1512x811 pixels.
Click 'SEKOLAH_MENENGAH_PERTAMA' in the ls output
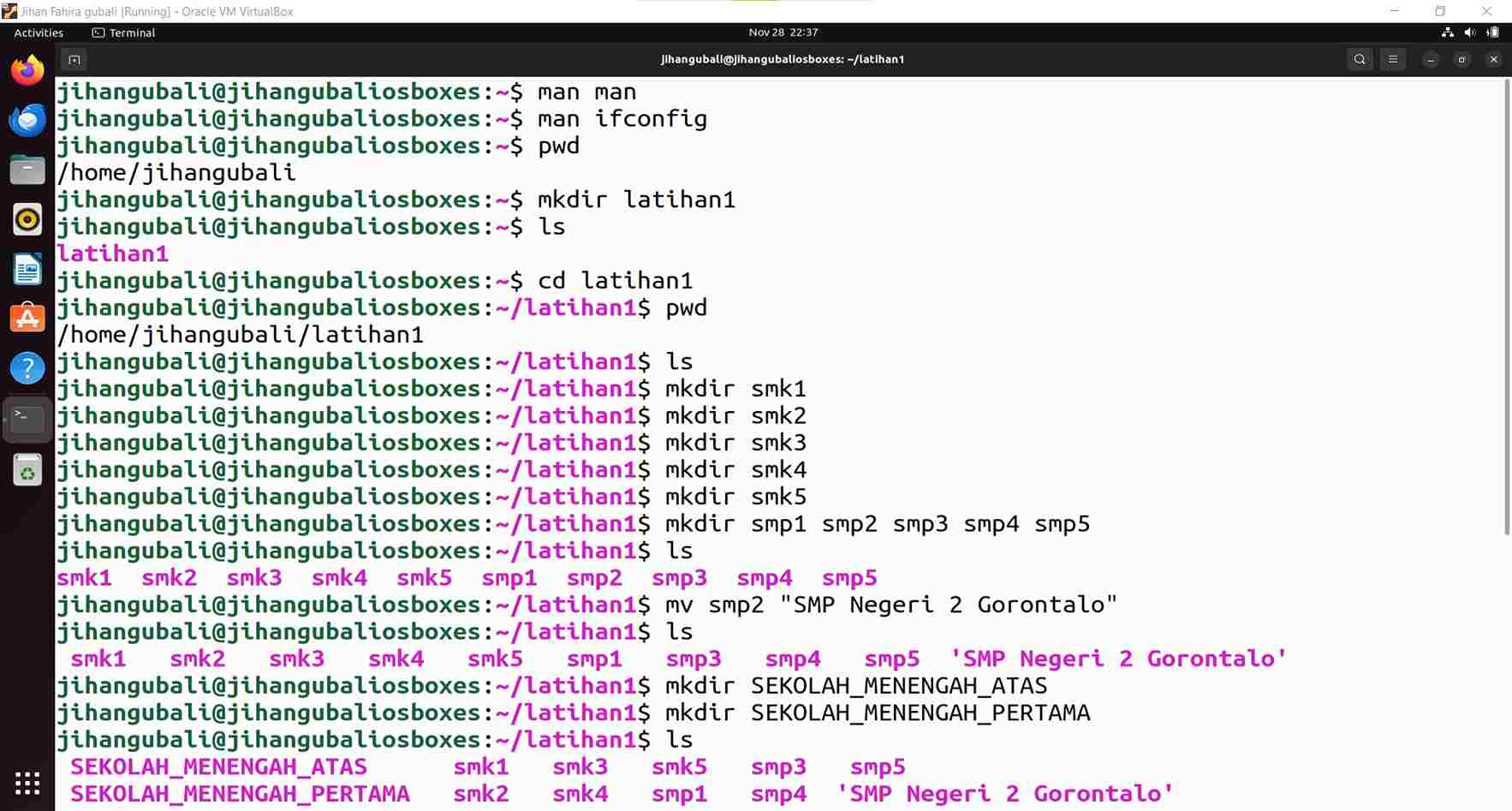240,794
